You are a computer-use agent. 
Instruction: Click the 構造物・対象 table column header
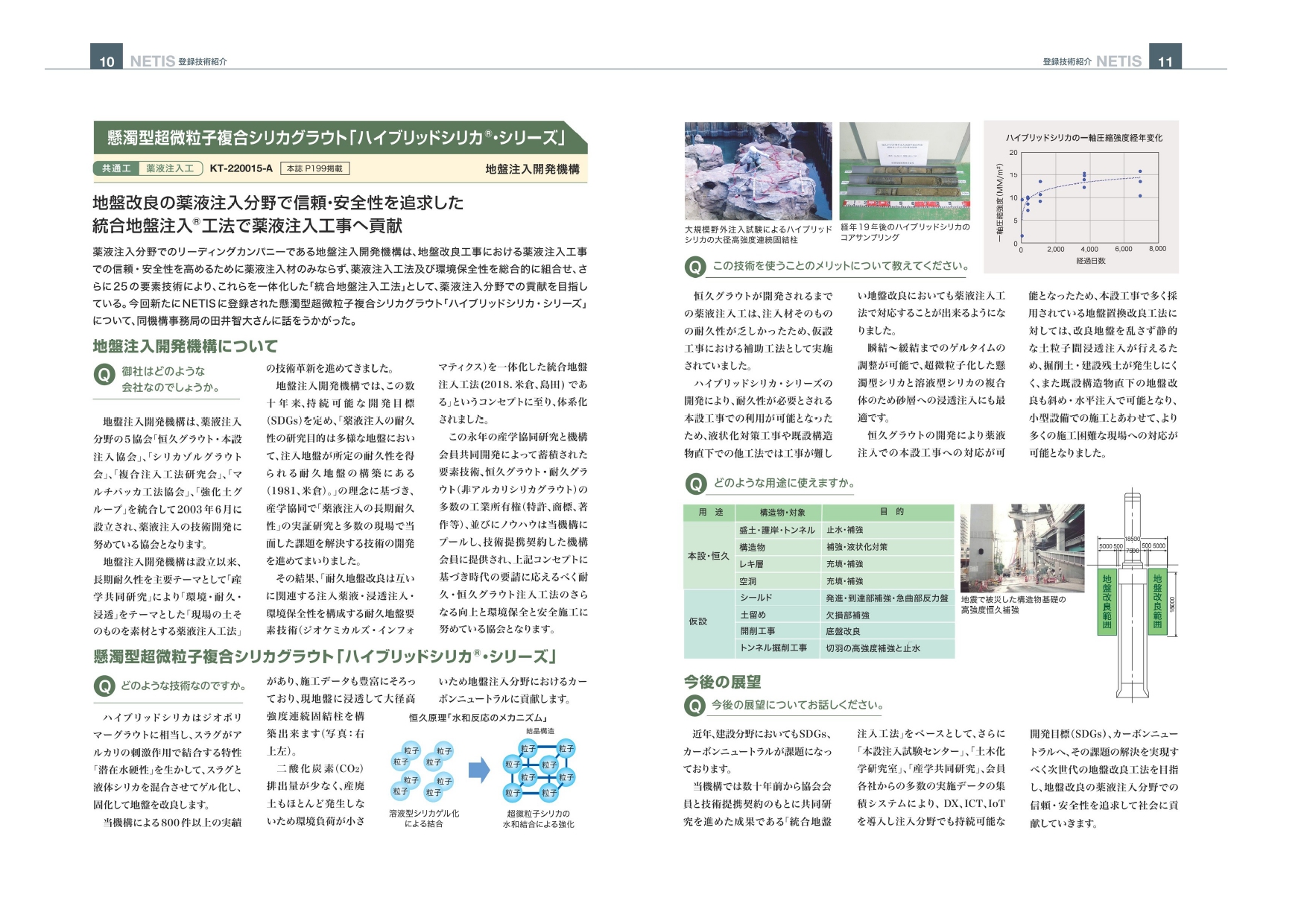[777, 513]
